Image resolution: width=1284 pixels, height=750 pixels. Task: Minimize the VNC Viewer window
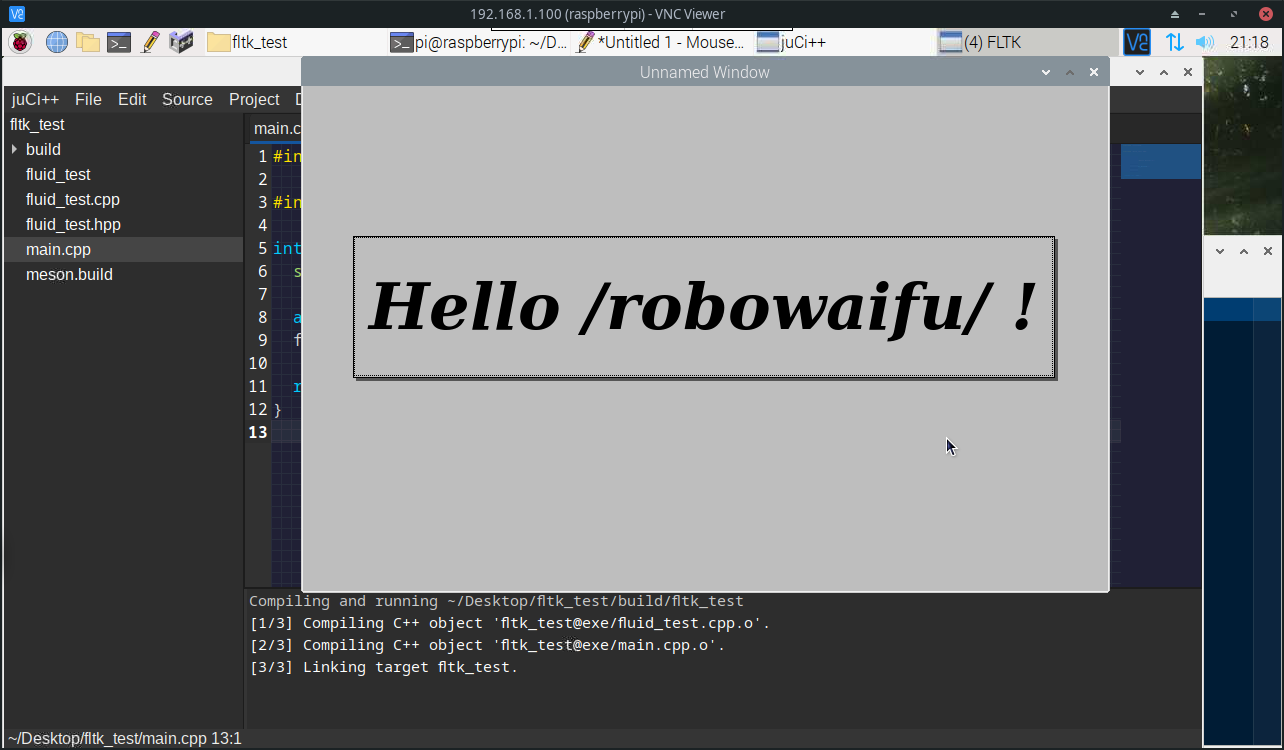click(1204, 14)
